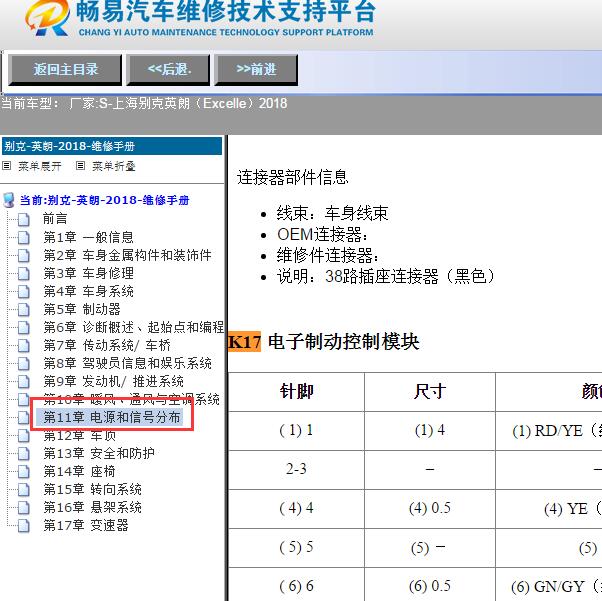The image size is (602, 601).
Task: Open 第15章 转向系统
Action: coord(92,490)
